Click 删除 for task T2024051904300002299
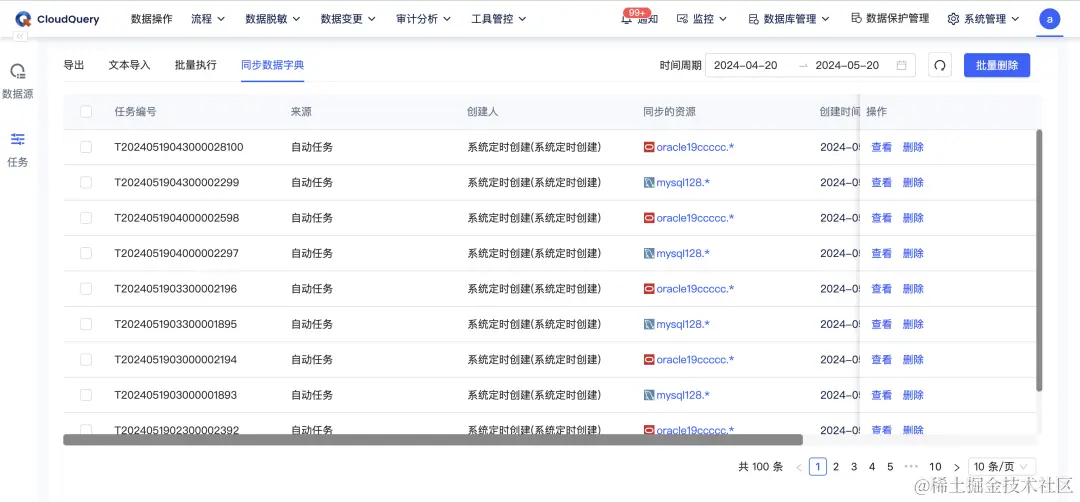This screenshot has height=502, width=1080. click(x=913, y=182)
